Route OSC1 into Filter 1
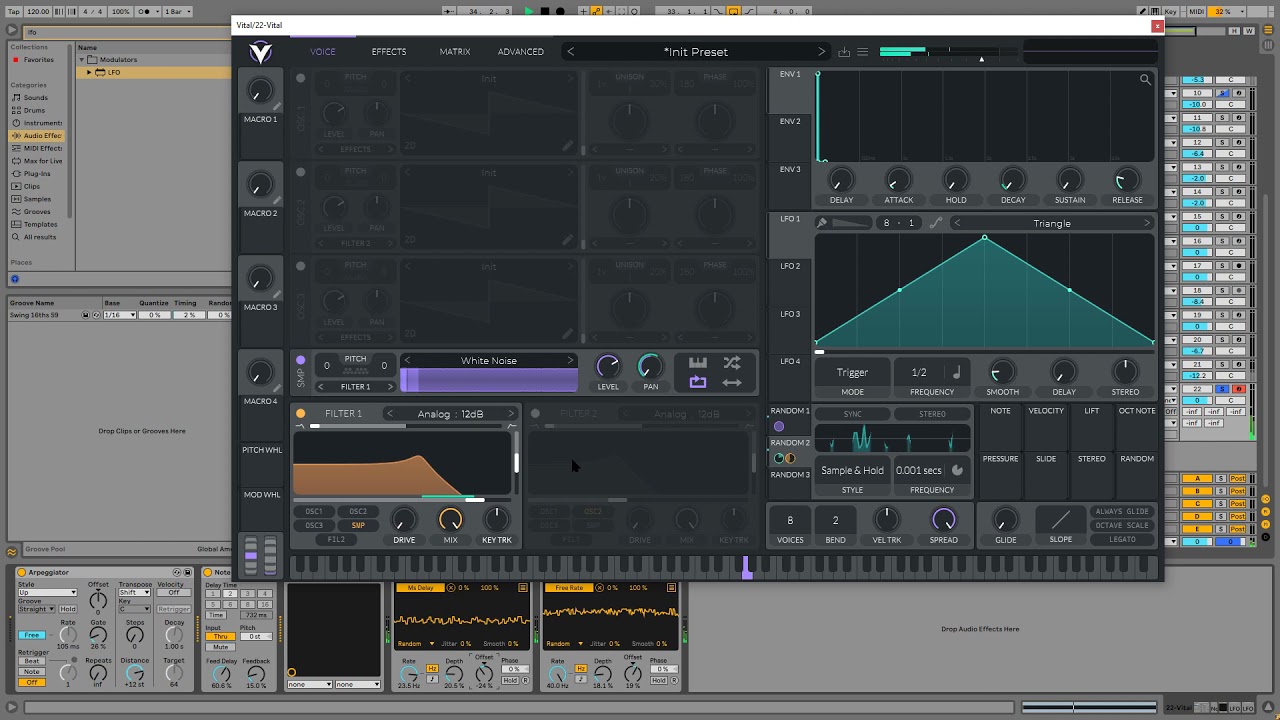 click(x=314, y=512)
